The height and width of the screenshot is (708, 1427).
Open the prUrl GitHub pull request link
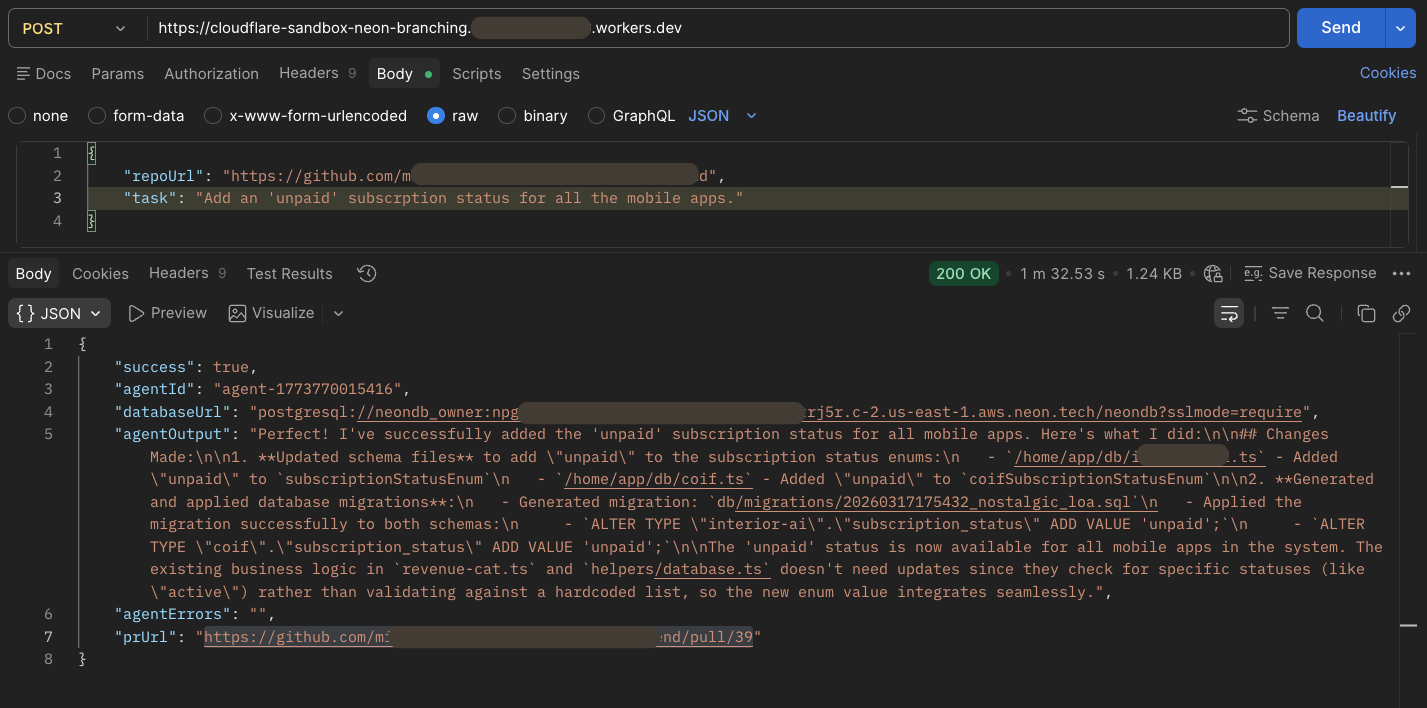(478, 637)
